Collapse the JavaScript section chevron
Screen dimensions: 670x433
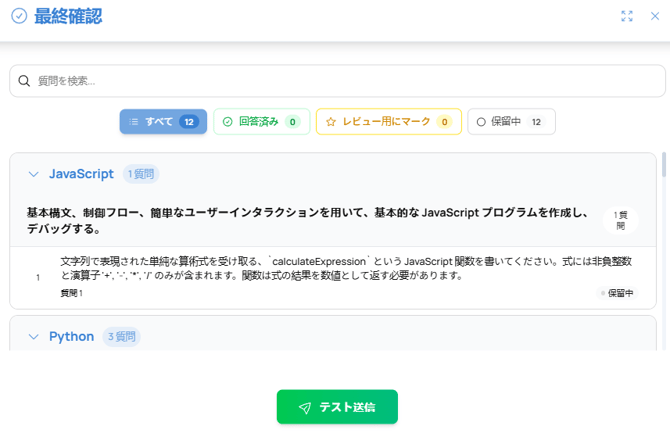pos(34,174)
